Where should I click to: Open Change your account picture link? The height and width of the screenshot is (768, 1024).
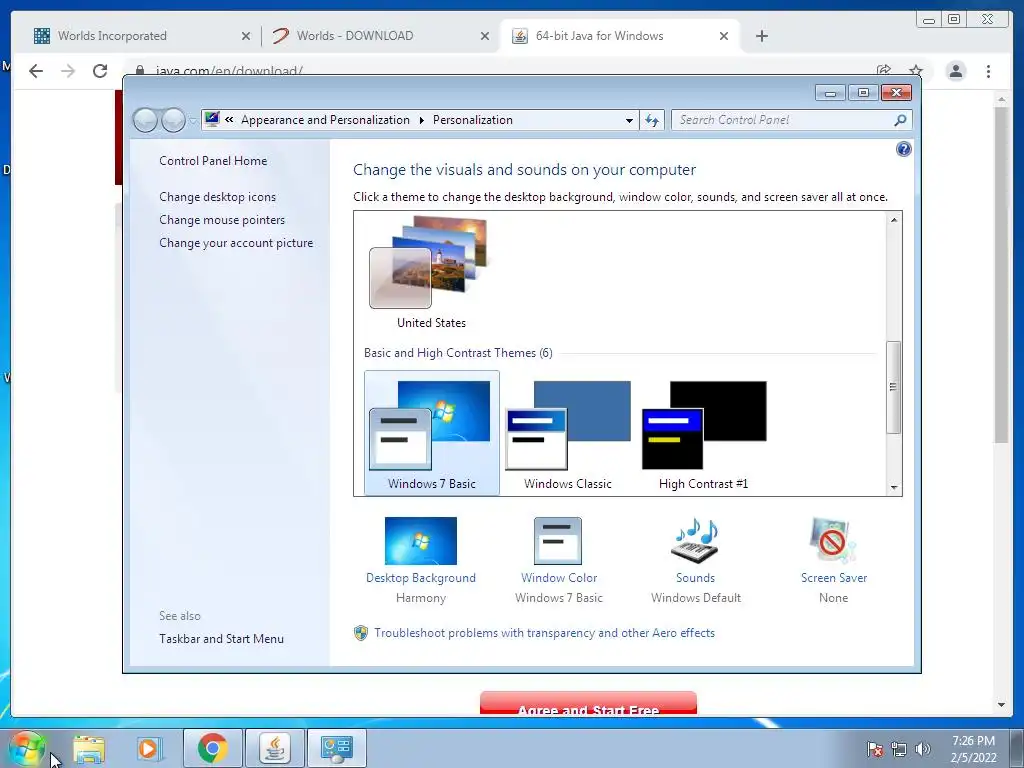tap(236, 242)
